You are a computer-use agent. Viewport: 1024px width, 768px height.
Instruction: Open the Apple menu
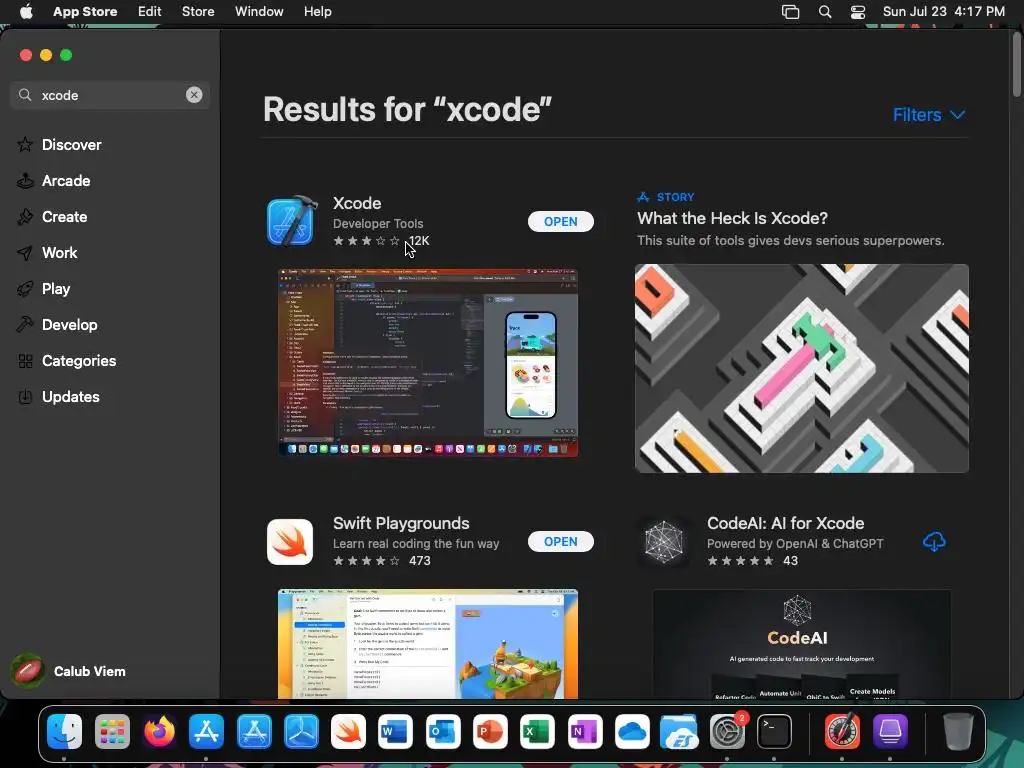tap(26, 12)
